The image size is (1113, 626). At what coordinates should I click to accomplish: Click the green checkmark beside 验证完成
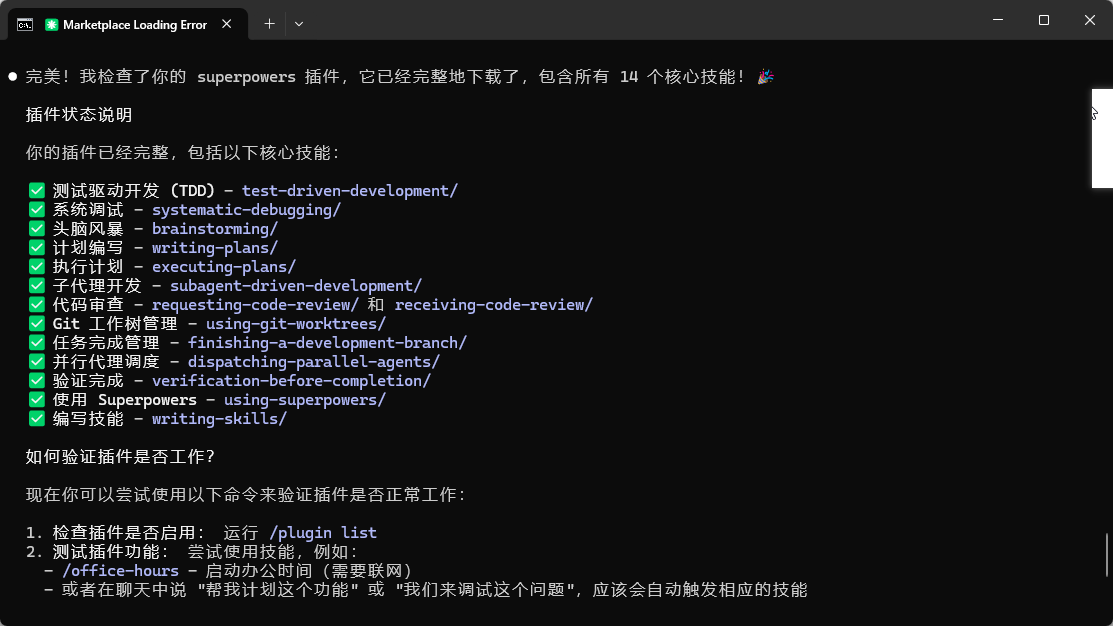[37, 381]
